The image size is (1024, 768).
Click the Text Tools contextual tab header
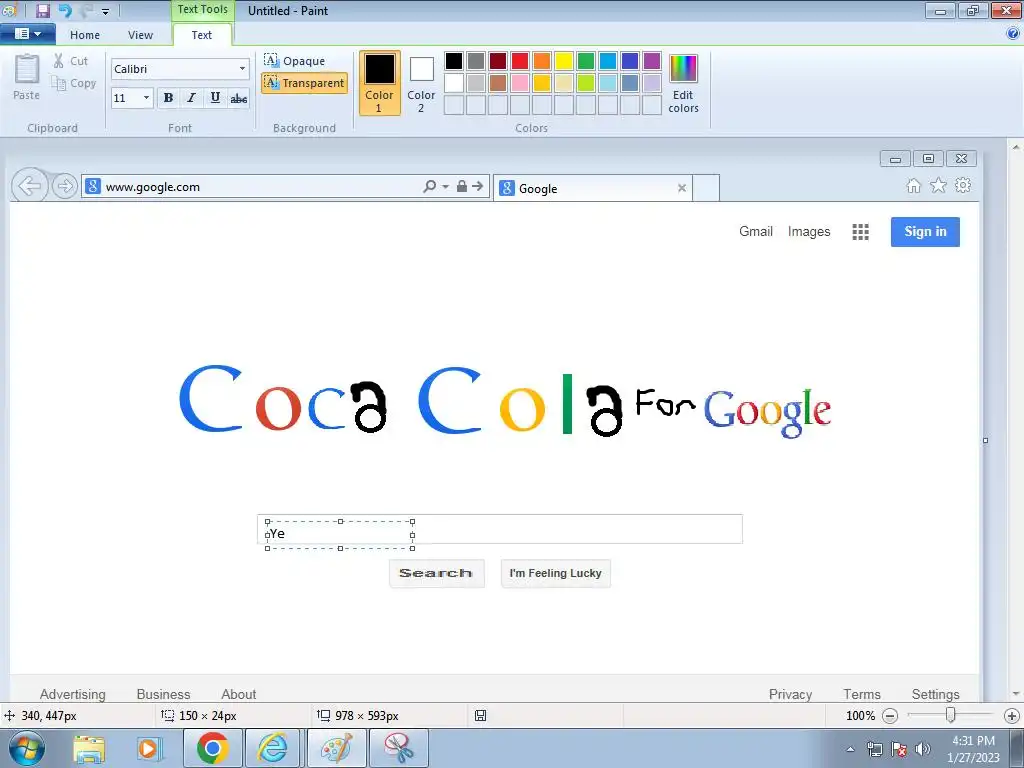pos(202,10)
